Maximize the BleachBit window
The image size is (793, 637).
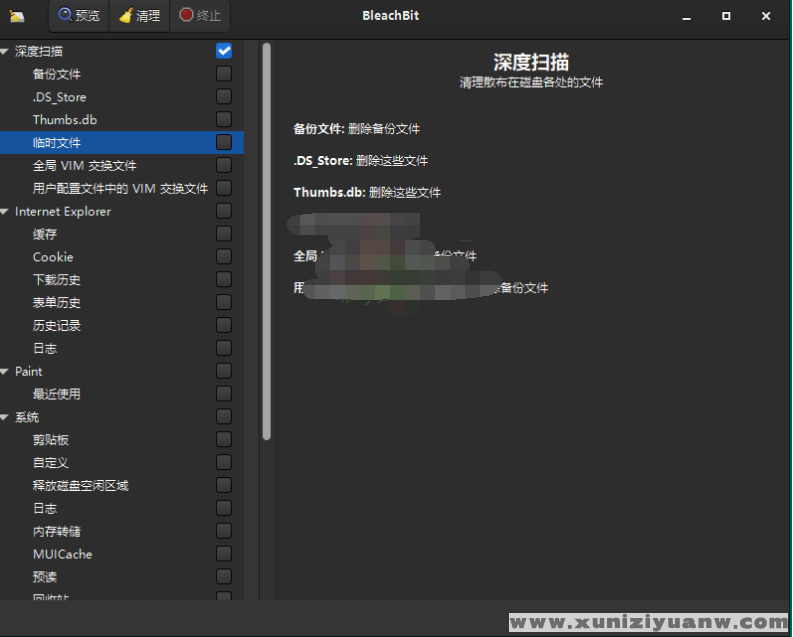click(726, 16)
